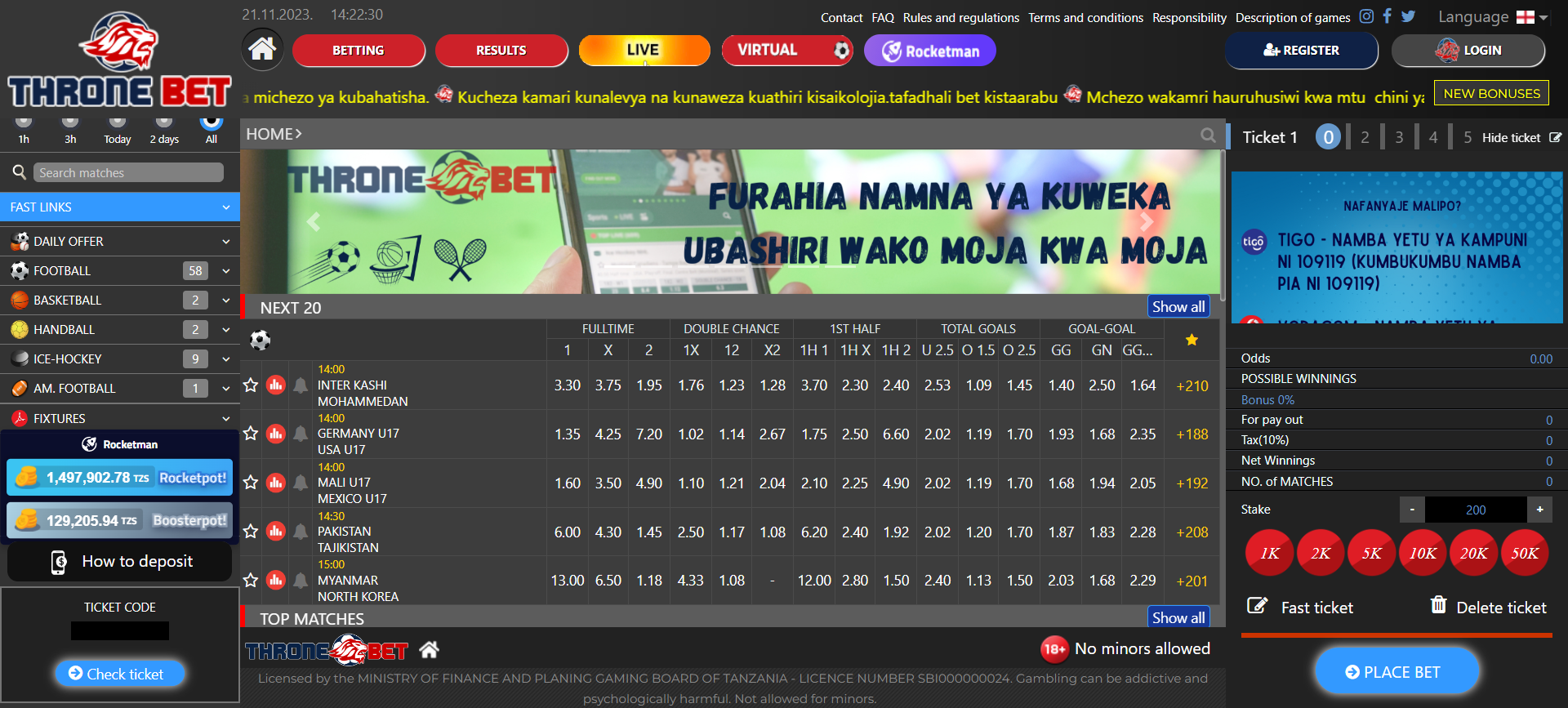Expand FIXTURES category
Viewport: 1568px width, 708px height.
click(x=120, y=418)
